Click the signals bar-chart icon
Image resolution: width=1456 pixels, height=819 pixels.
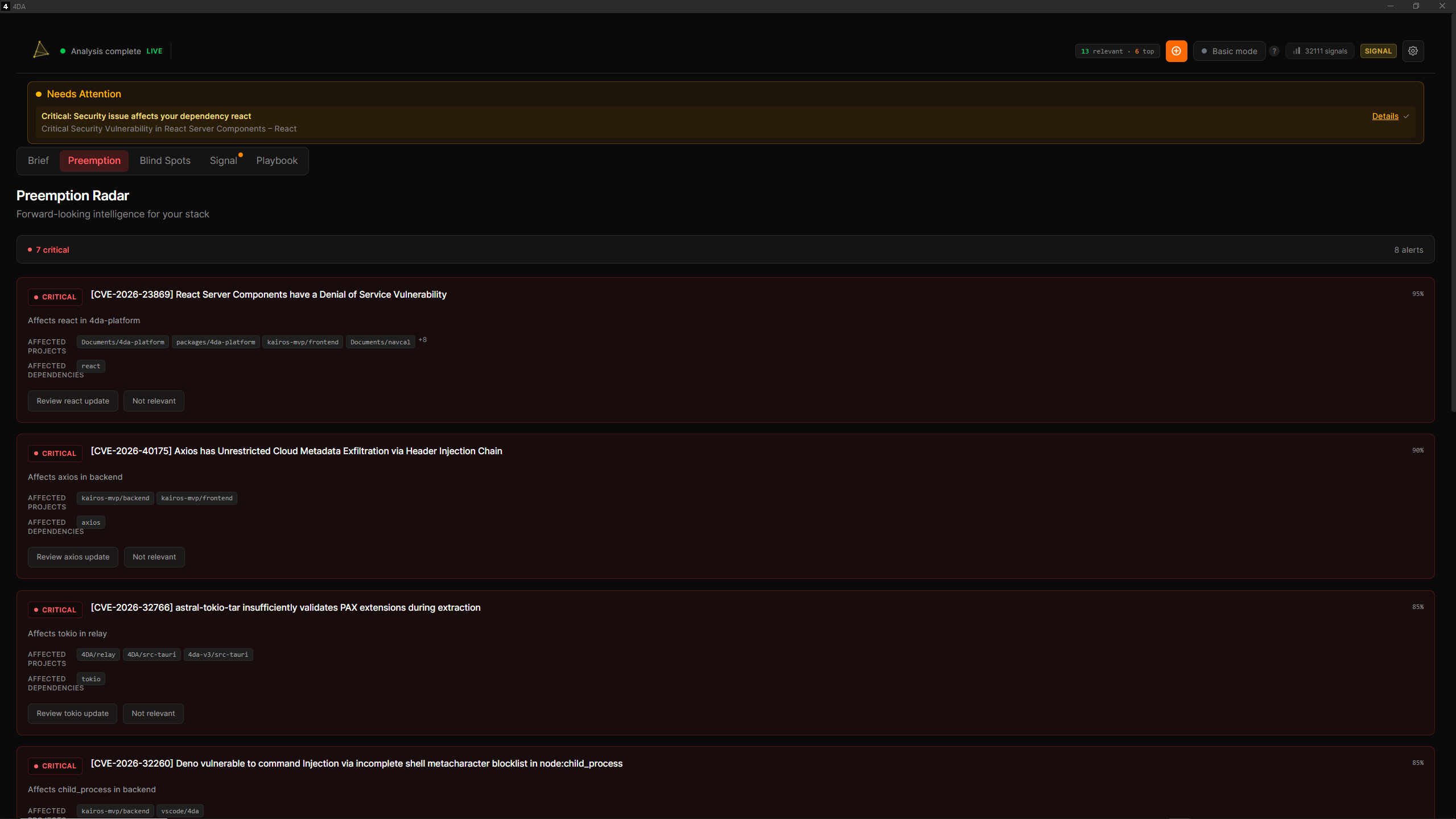[1296, 51]
